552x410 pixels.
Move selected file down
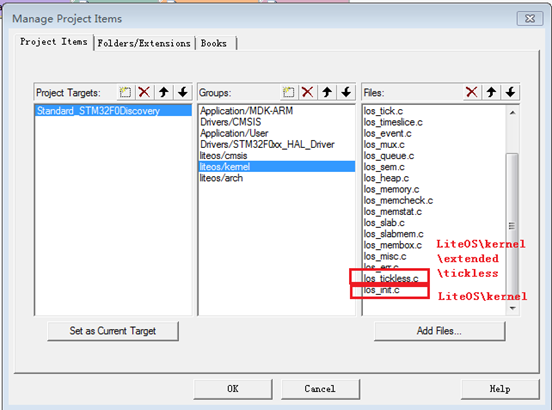point(510,93)
